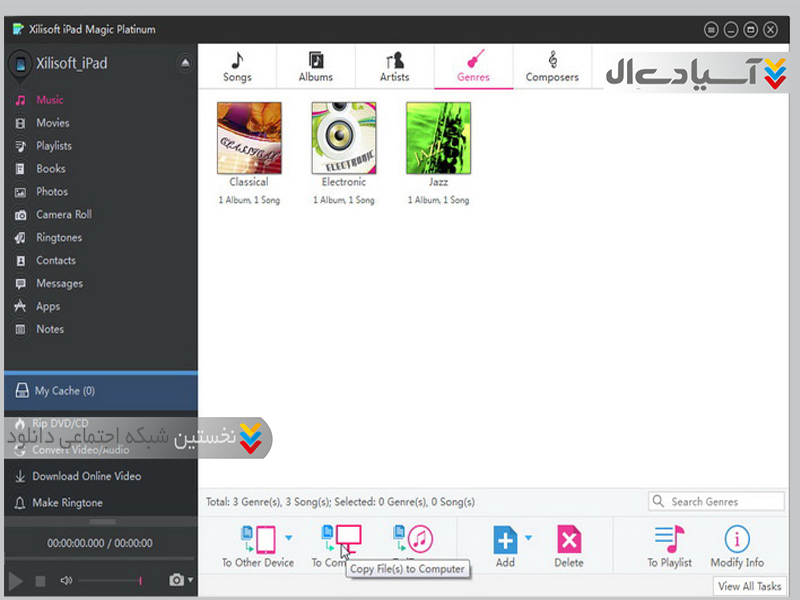
Task: Eject the Xilisoft_iPad device
Action: (x=185, y=63)
